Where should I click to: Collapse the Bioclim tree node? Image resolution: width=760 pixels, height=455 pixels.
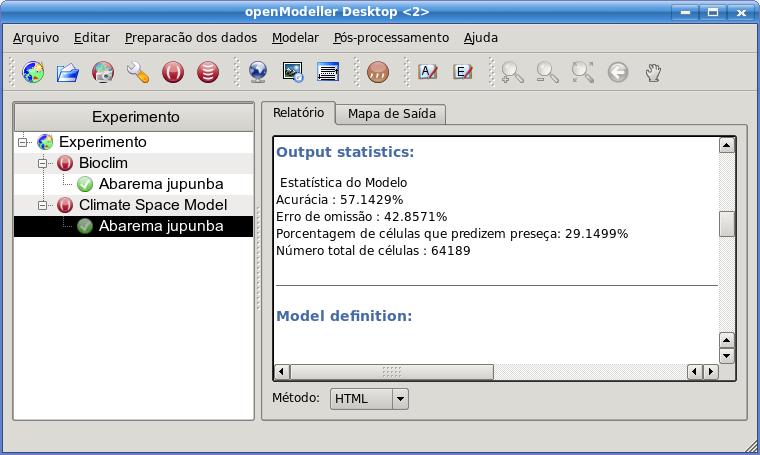pyautogui.click(x=42, y=163)
